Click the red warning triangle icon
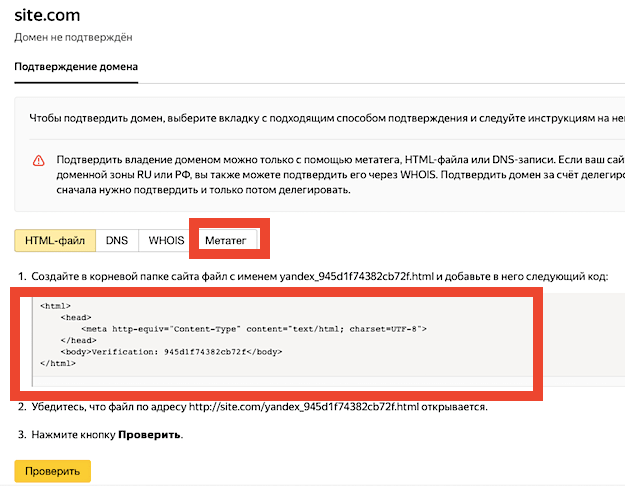 coord(38,160)
